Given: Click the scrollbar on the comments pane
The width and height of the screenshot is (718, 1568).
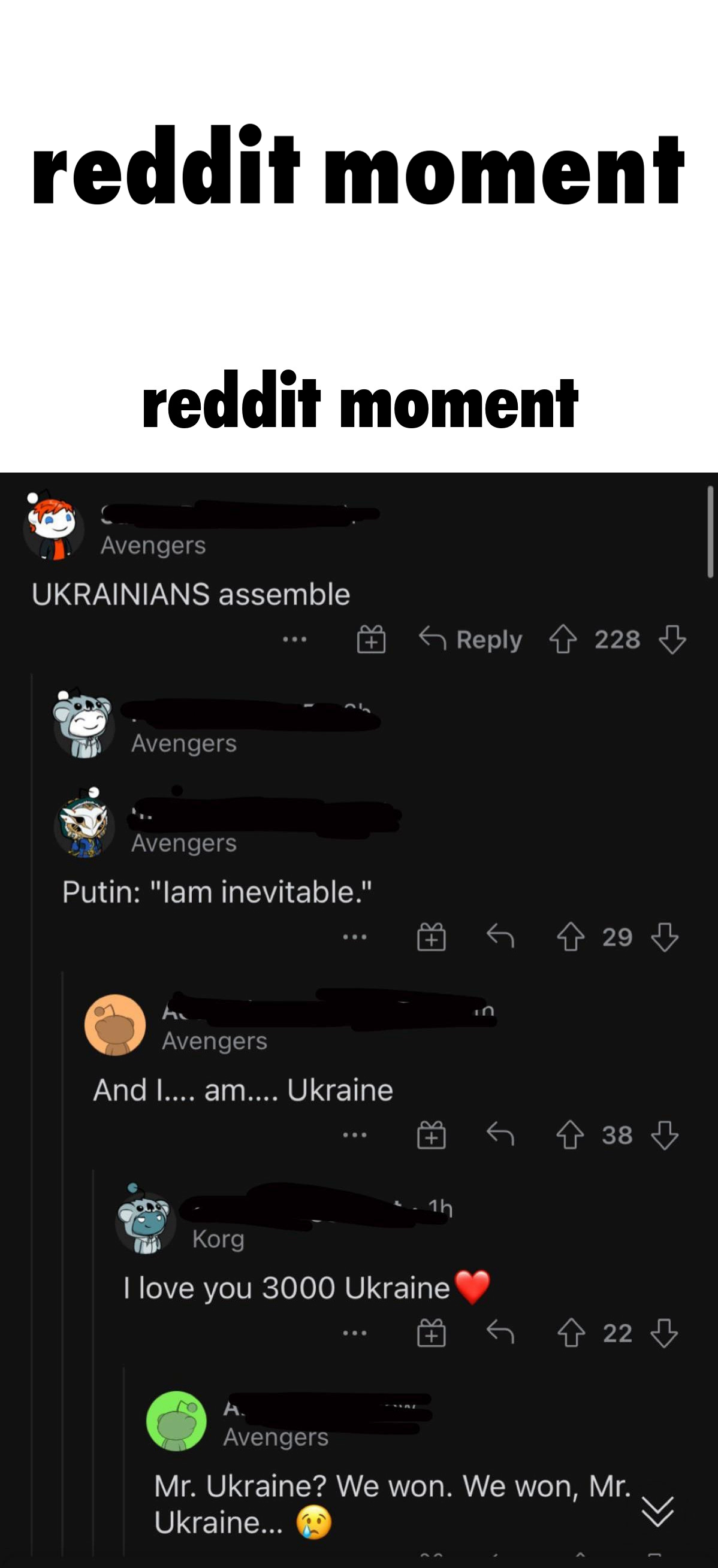Looking at the screenshot, I should [710, 531].
